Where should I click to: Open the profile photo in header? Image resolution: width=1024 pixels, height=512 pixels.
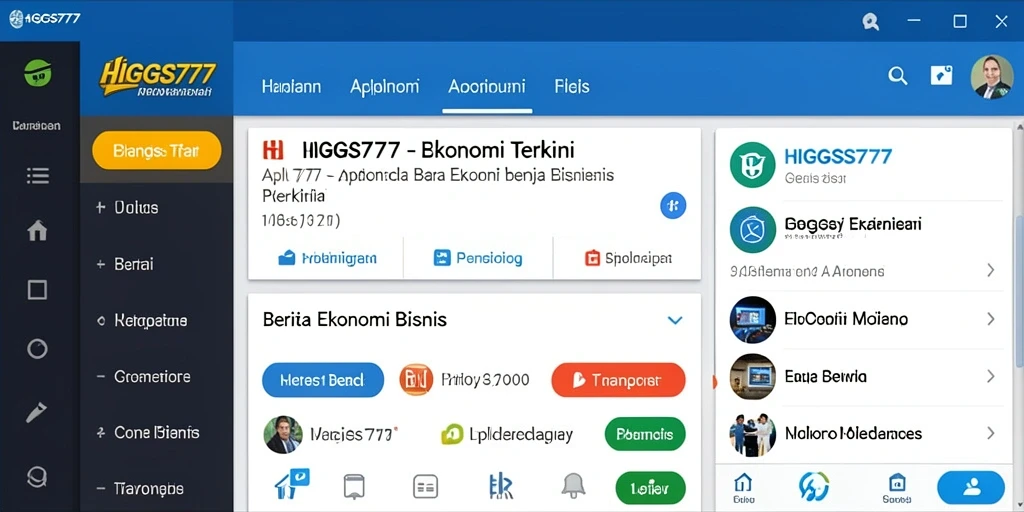pos(992,77)
